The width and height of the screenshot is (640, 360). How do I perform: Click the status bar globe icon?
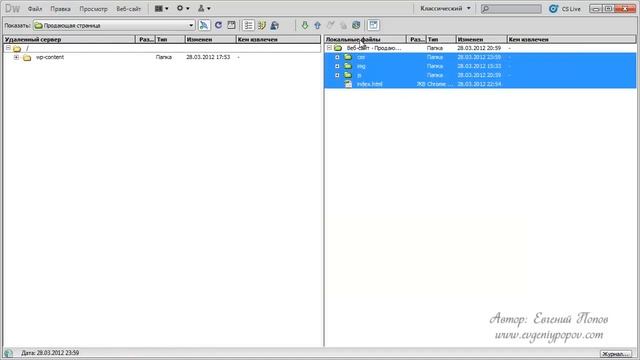(9, 353)
